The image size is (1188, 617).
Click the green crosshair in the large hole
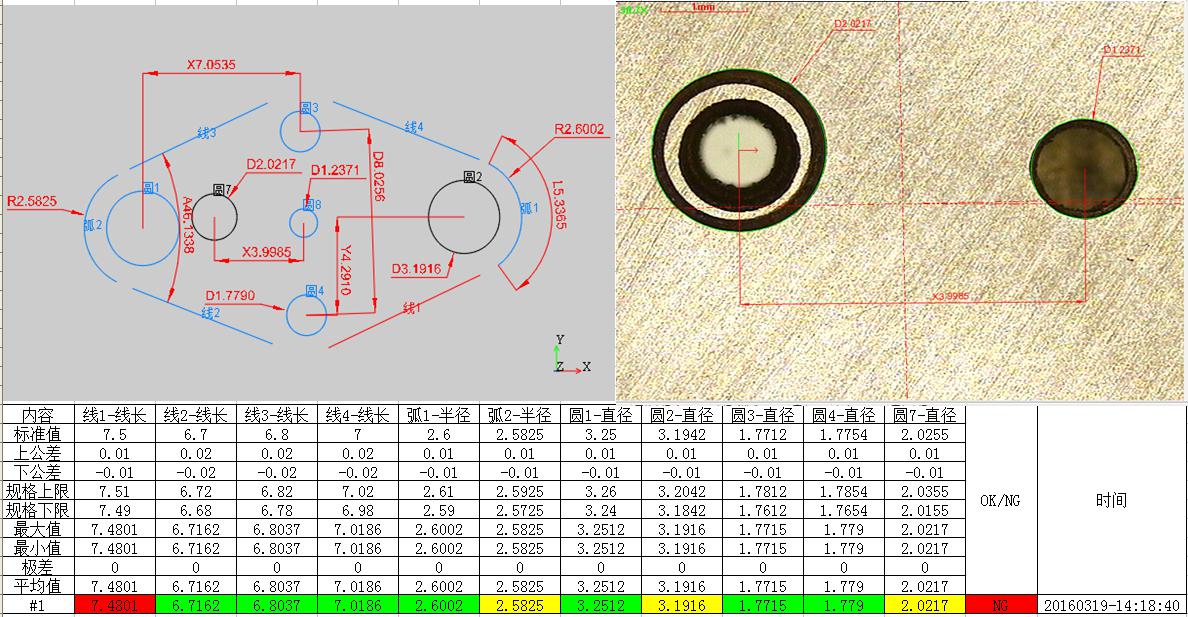(738, 151)
